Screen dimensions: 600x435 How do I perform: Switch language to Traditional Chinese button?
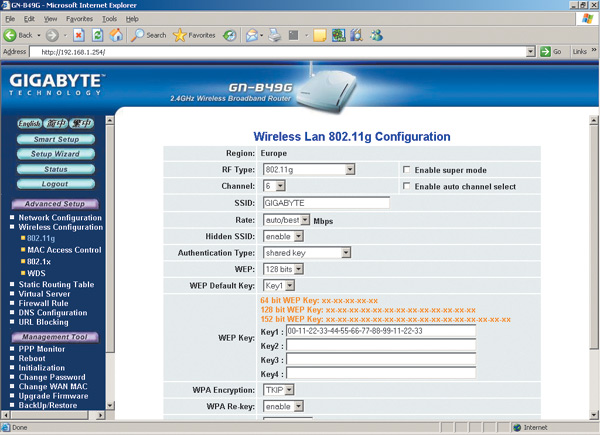pyautogui.click(x=82, y=123)
